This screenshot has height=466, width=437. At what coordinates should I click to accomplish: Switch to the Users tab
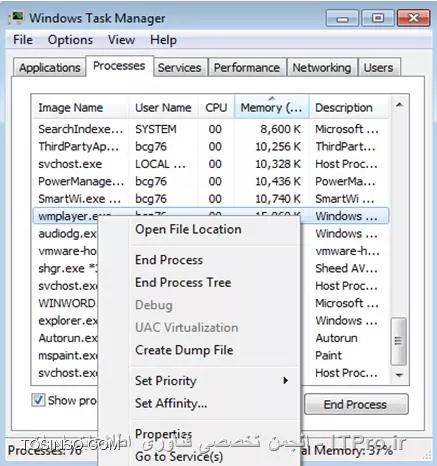378,68
